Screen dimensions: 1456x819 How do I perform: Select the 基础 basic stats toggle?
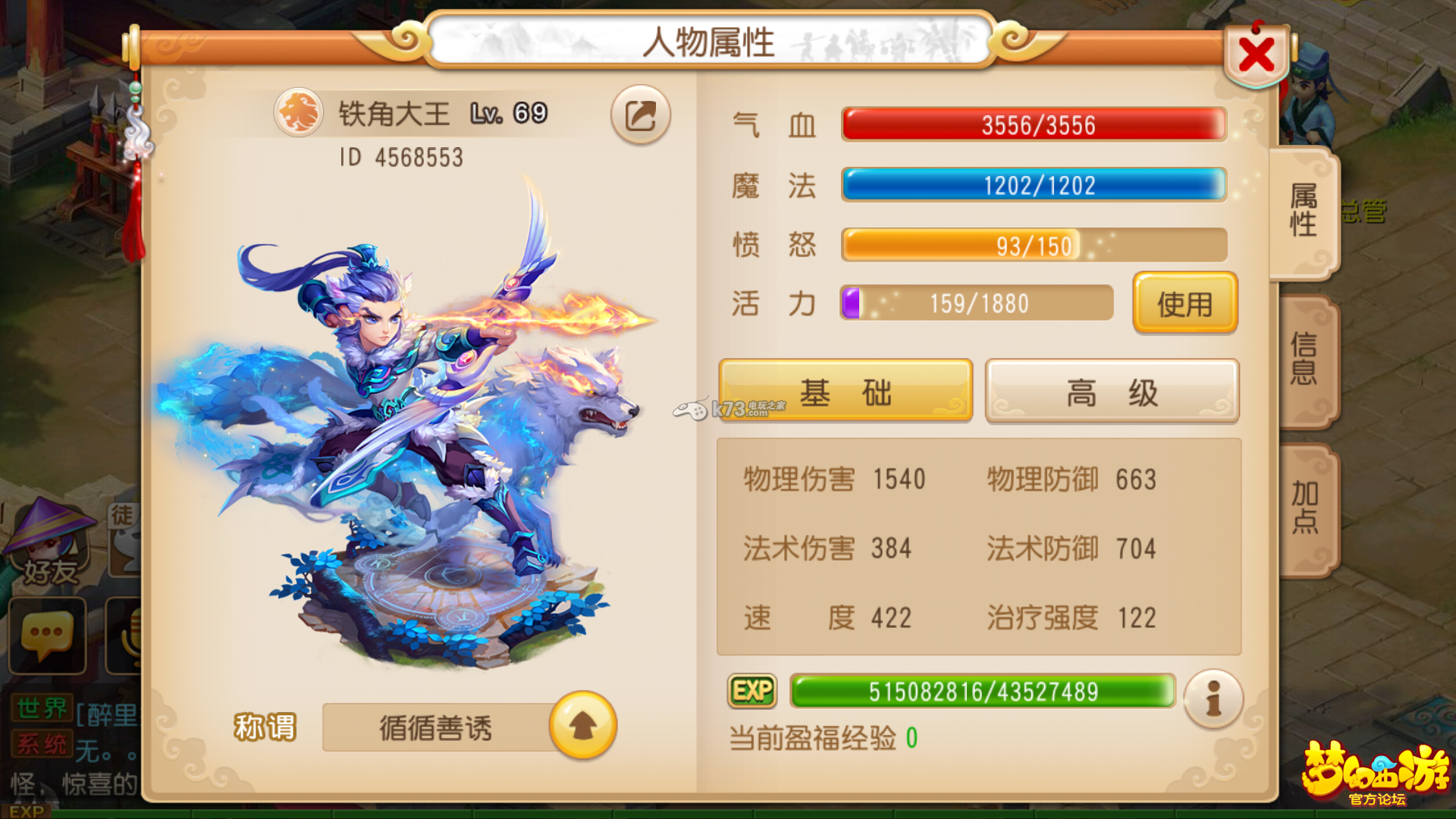(x=846, y=391)
